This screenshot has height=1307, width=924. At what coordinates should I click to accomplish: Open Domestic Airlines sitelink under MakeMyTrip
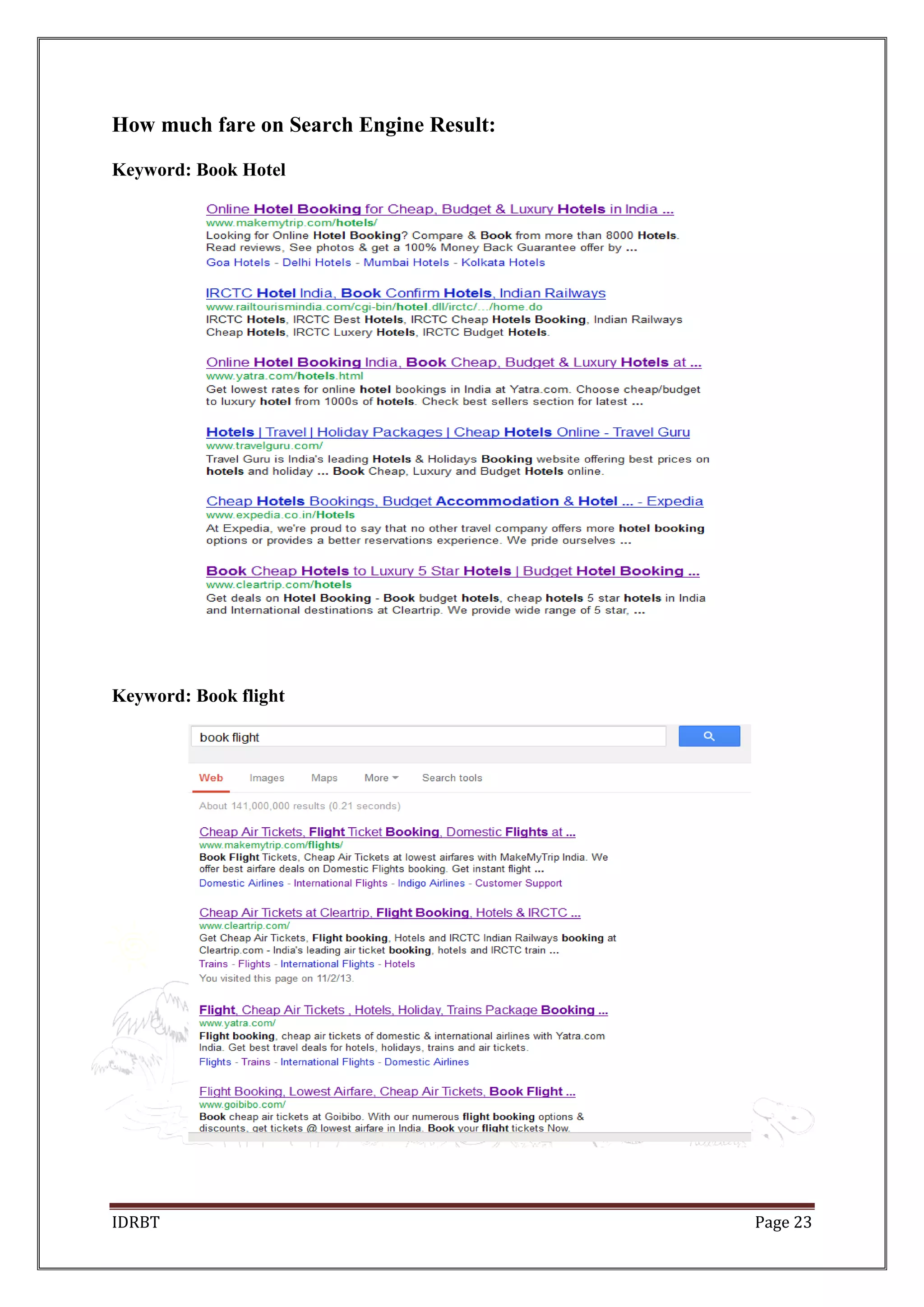[x=241, y=884]
